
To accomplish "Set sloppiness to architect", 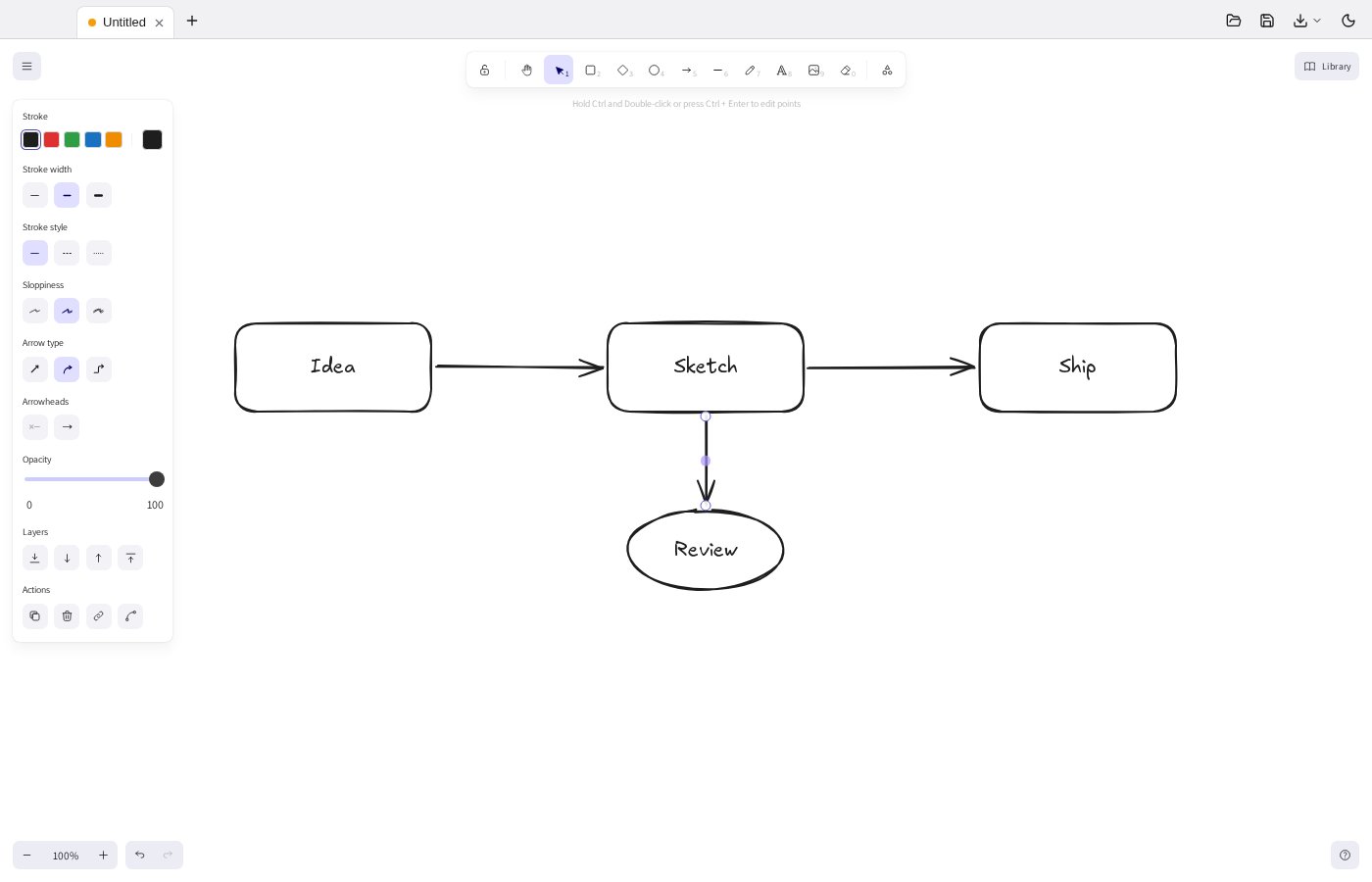I will 35,312.
